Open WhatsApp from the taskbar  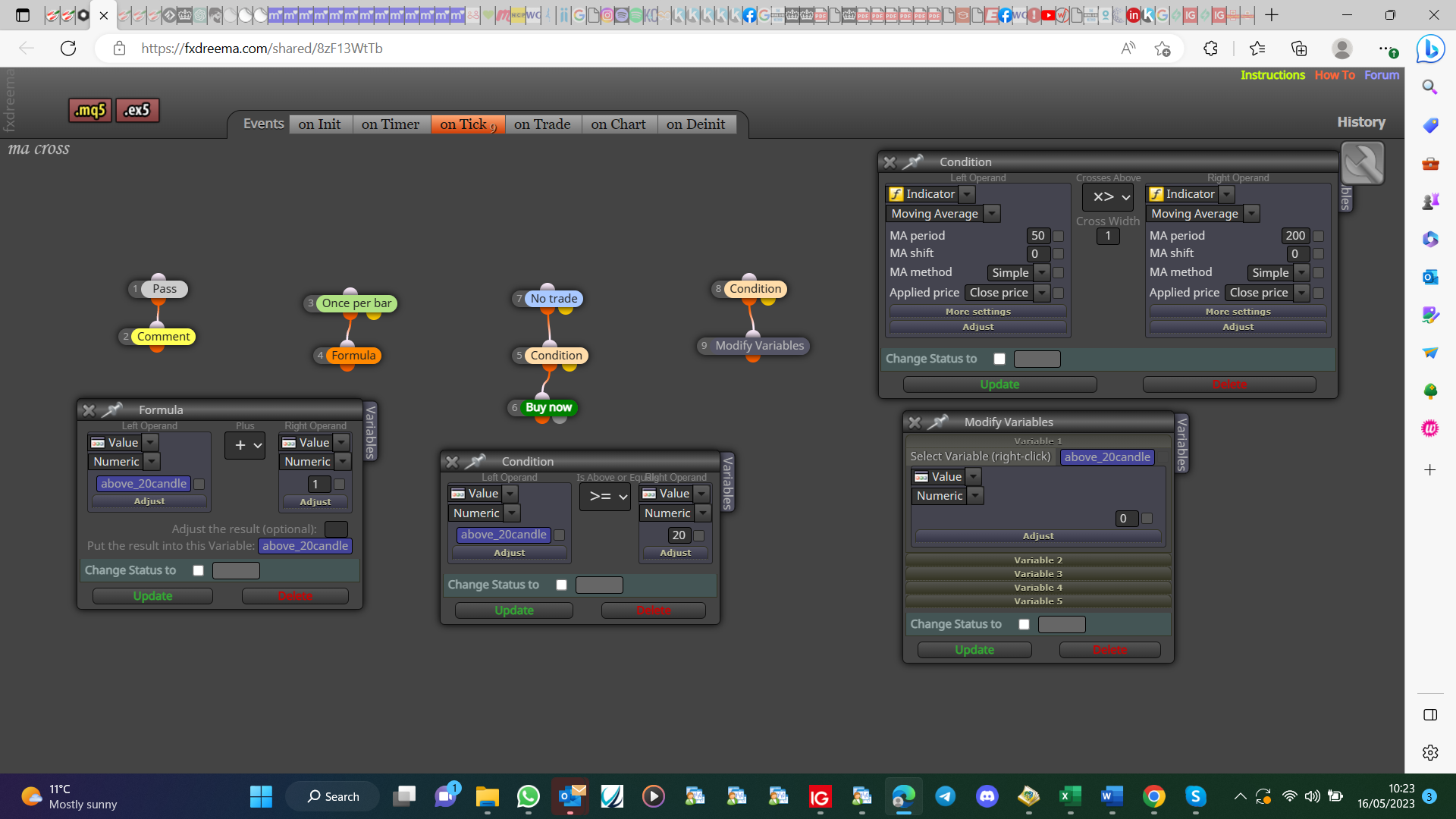click(x=529, y=796)
